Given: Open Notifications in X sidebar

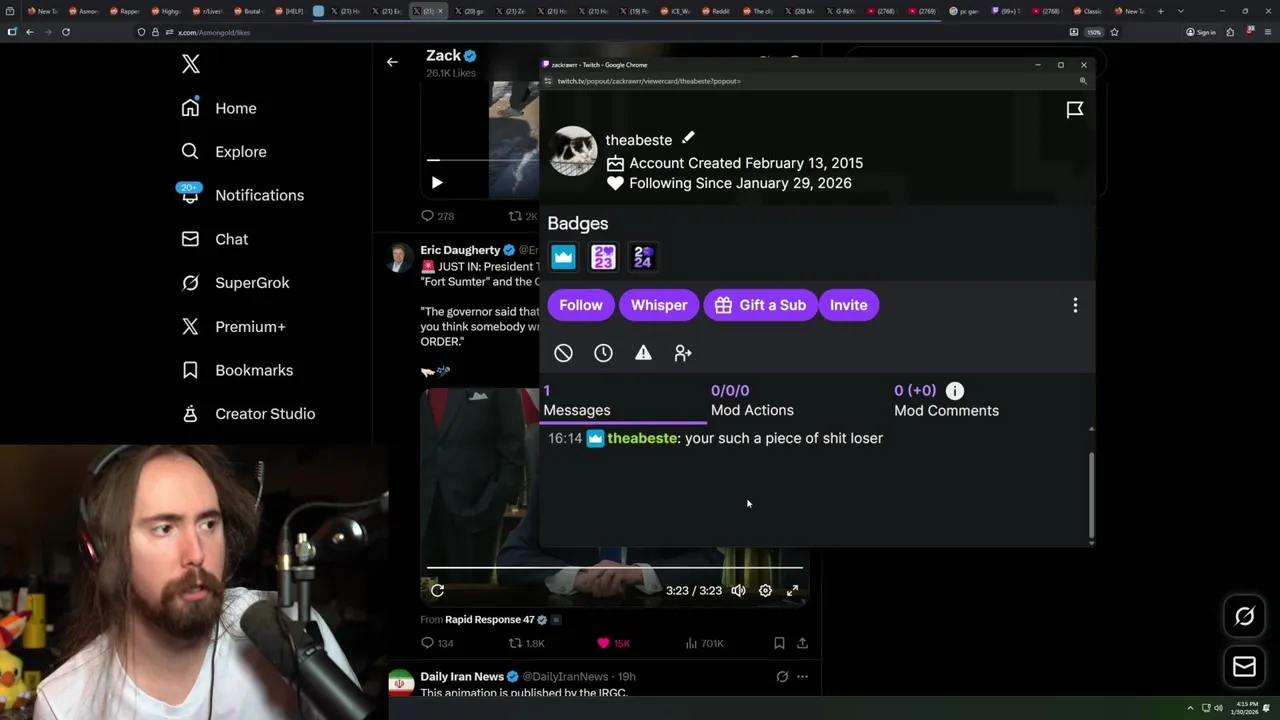Looking at the screenshot, I should (242, 195).
